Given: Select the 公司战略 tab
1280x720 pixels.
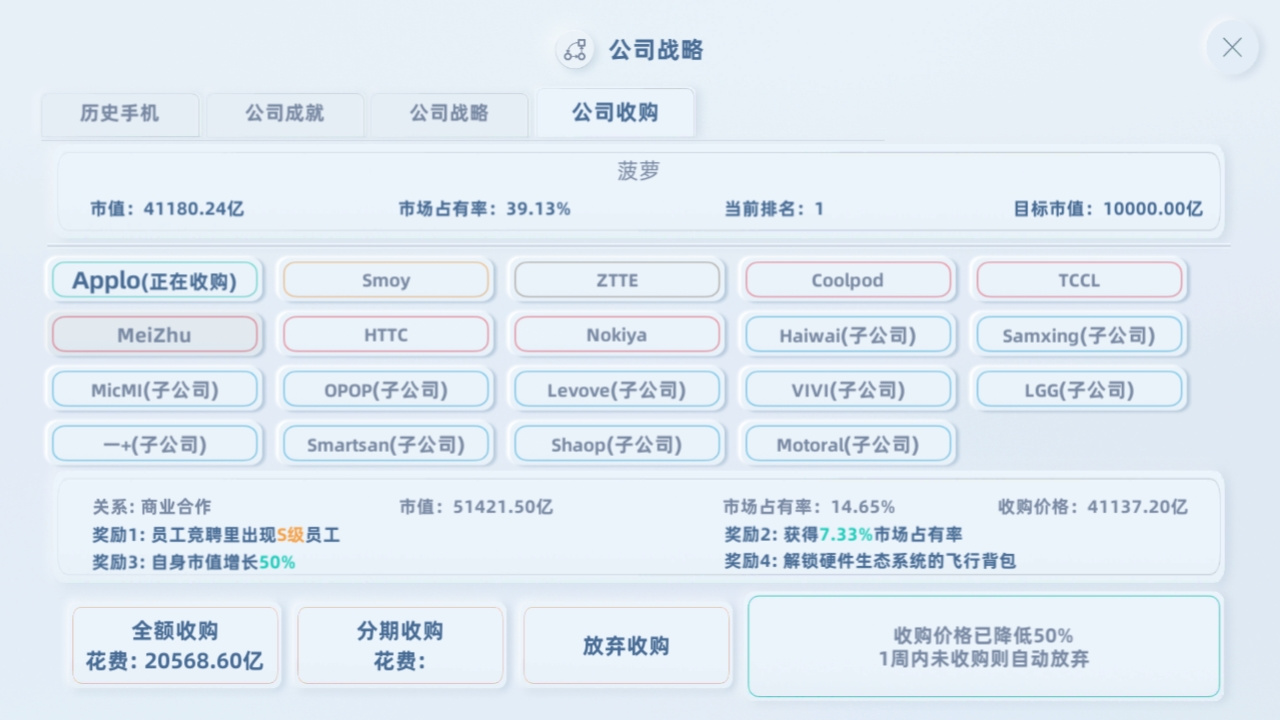Looking at the screenshot, I should click(x=449, y=114).
